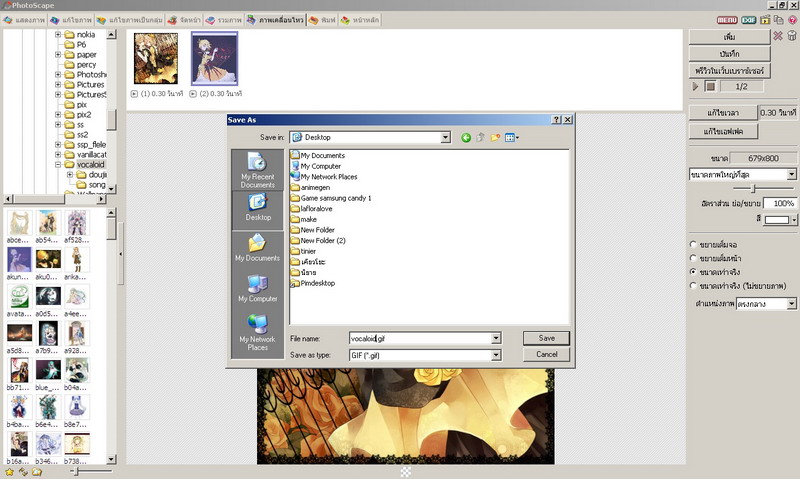Switch to the จัดหน้า tab
This screenshot has width=800, height=479.
click(184, 20)
